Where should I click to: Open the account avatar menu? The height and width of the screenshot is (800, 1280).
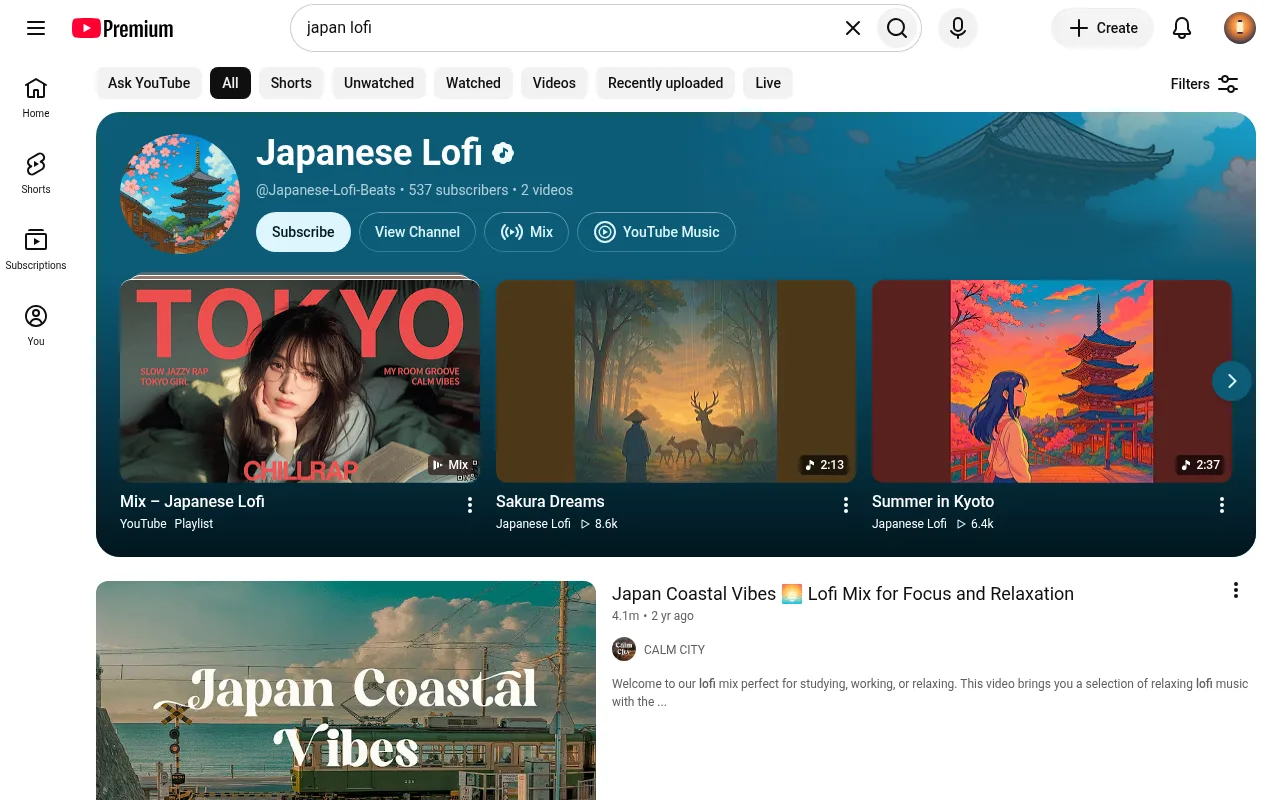(1240, 28)
